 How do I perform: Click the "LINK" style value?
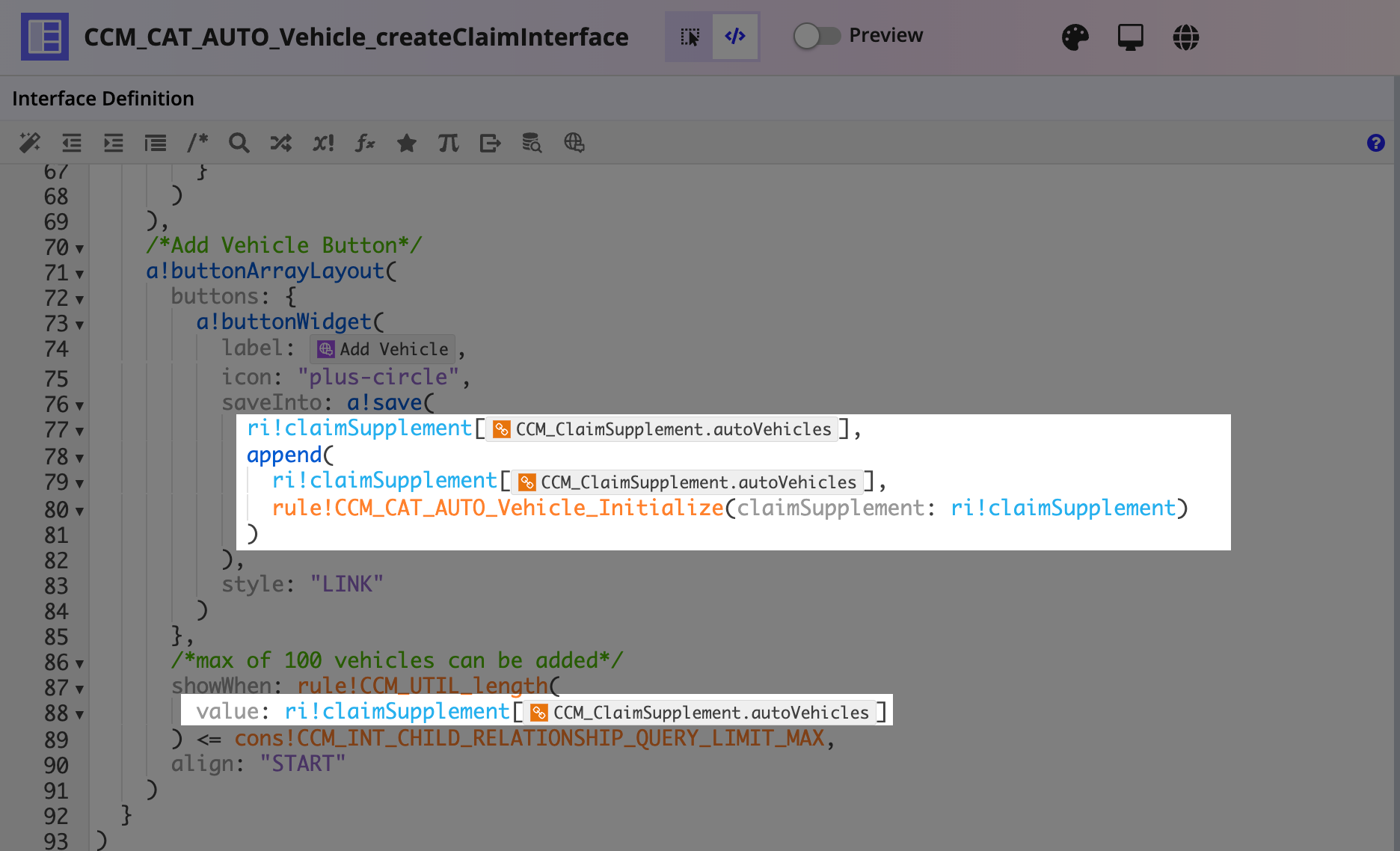[347, 584]
